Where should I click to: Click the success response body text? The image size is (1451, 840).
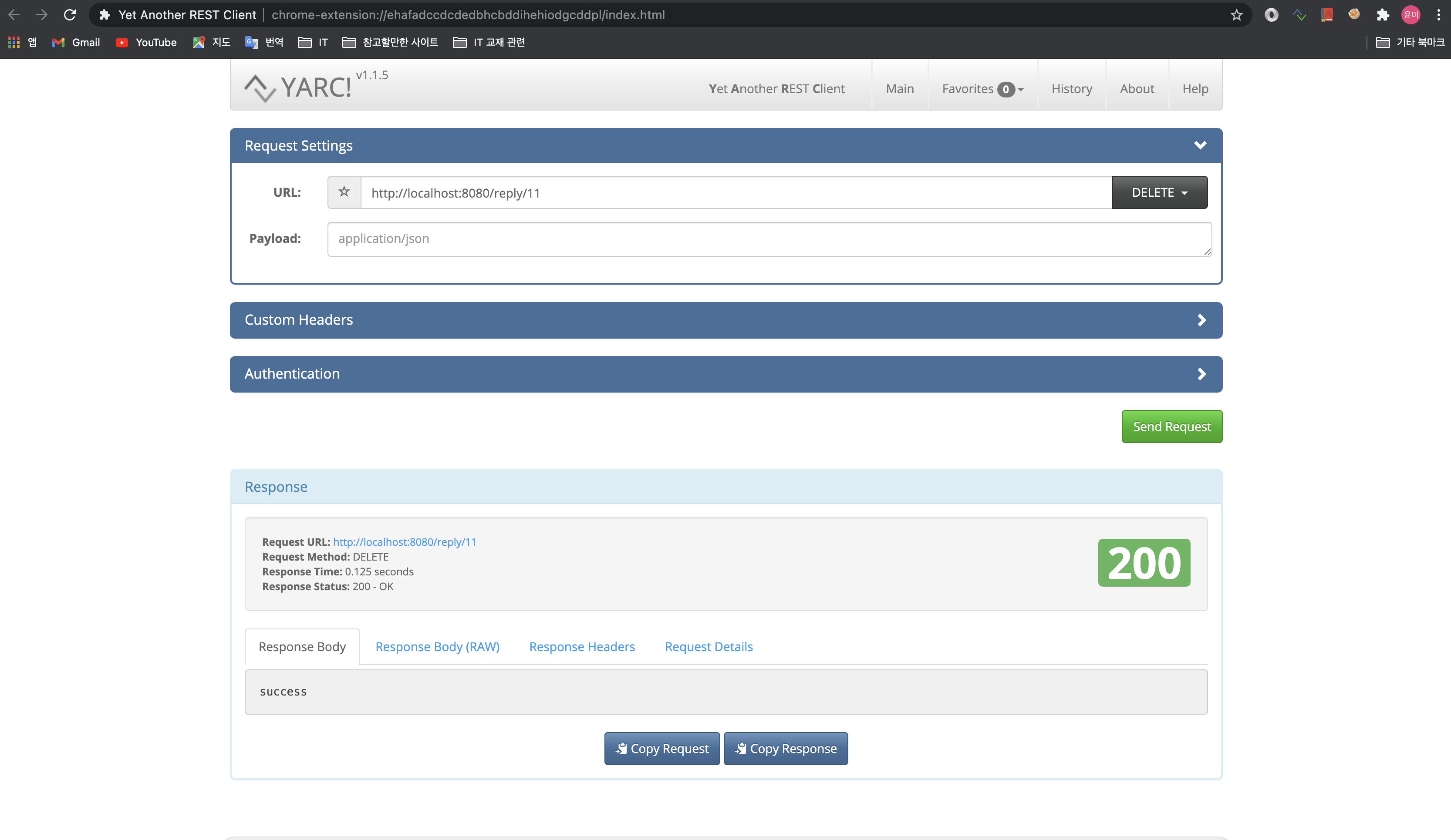(x=283, y=692)
